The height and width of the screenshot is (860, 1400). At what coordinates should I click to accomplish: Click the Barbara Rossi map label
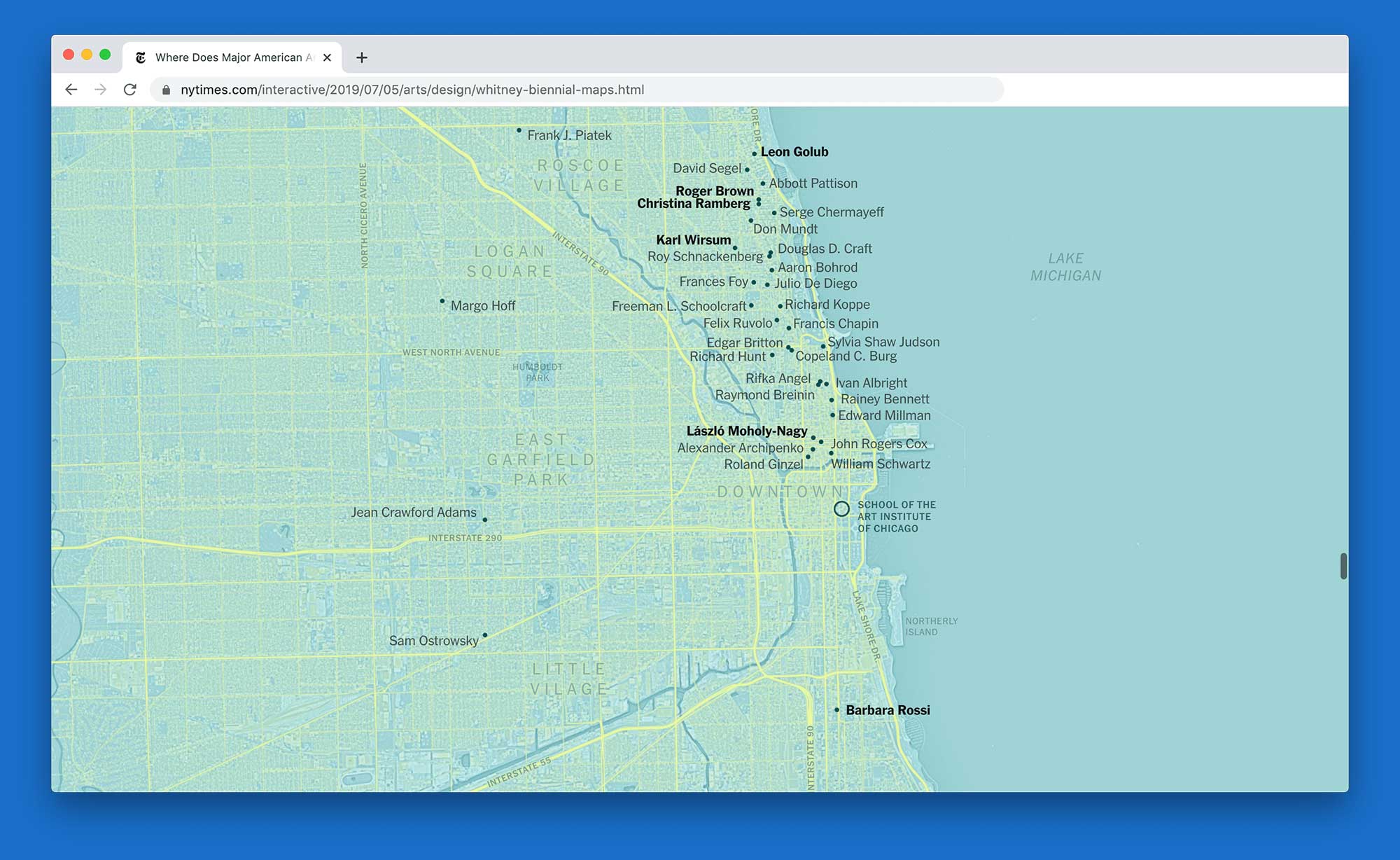888,710
